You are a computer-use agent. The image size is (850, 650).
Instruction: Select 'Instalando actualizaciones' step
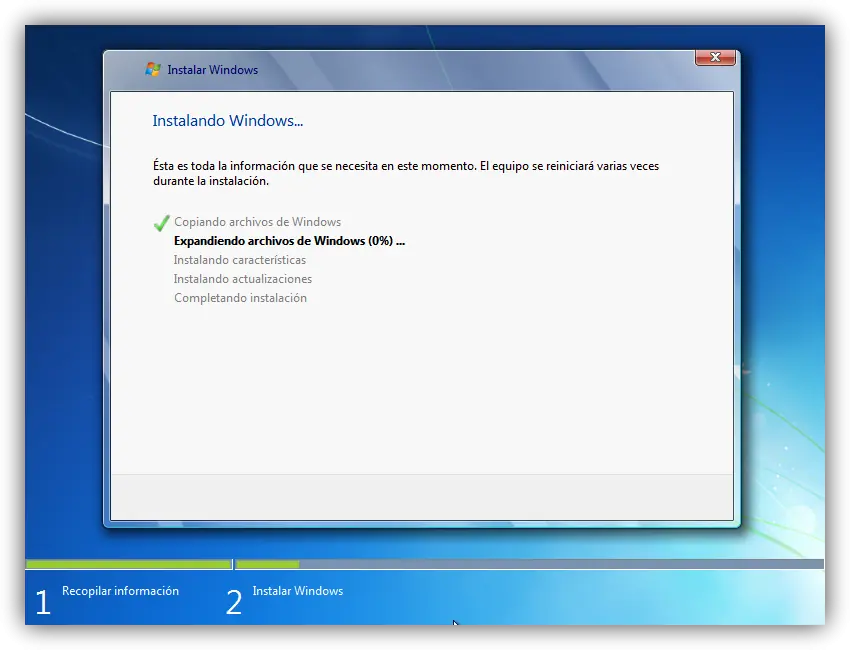243,279
